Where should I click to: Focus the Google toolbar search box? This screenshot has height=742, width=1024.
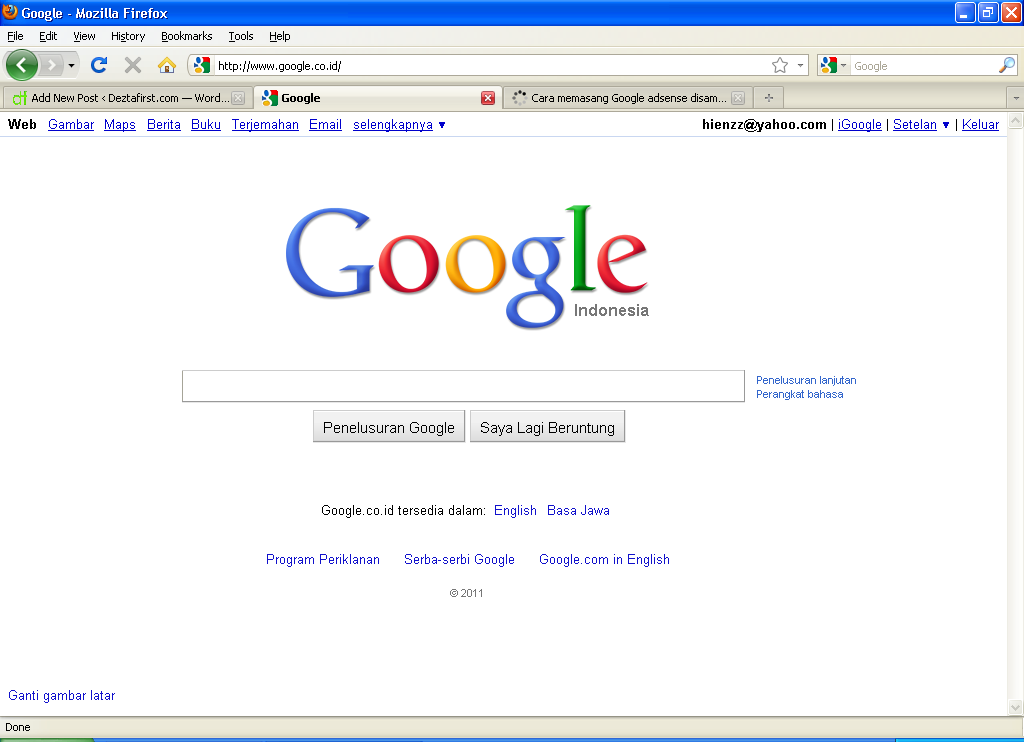923,65
